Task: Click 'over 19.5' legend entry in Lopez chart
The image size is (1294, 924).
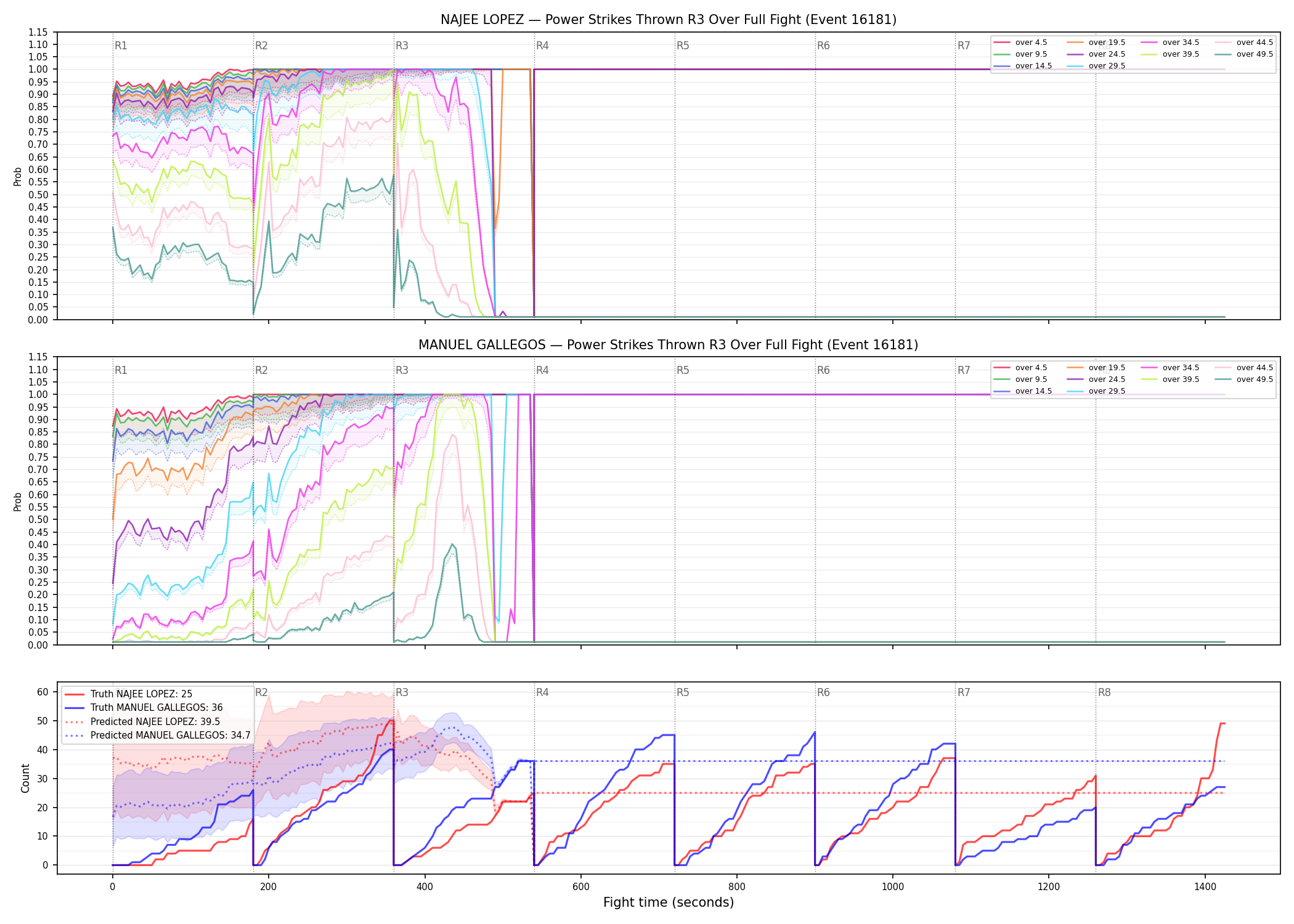Action: point(1096,43)
